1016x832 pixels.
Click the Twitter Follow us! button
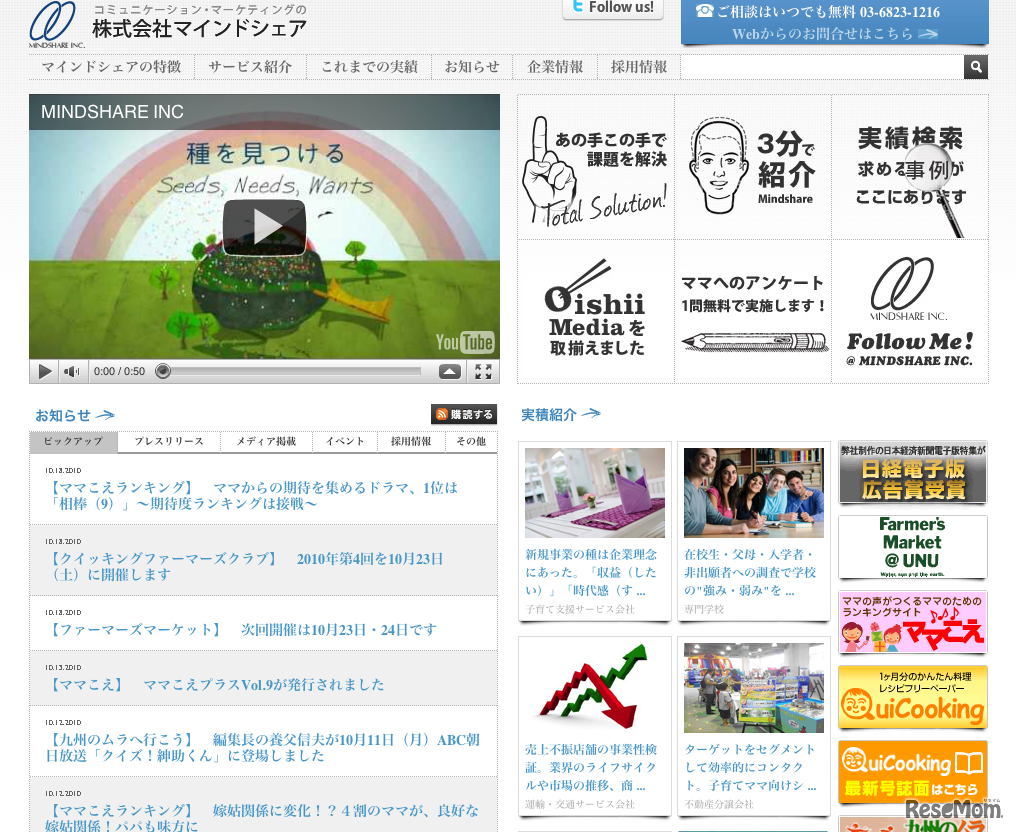pos(612,8)
